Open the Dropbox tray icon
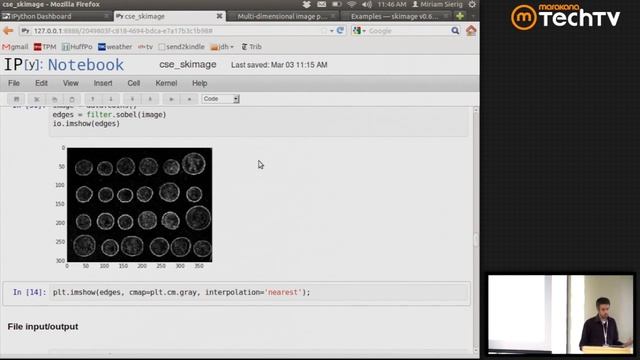 click(x=307, y=4)
